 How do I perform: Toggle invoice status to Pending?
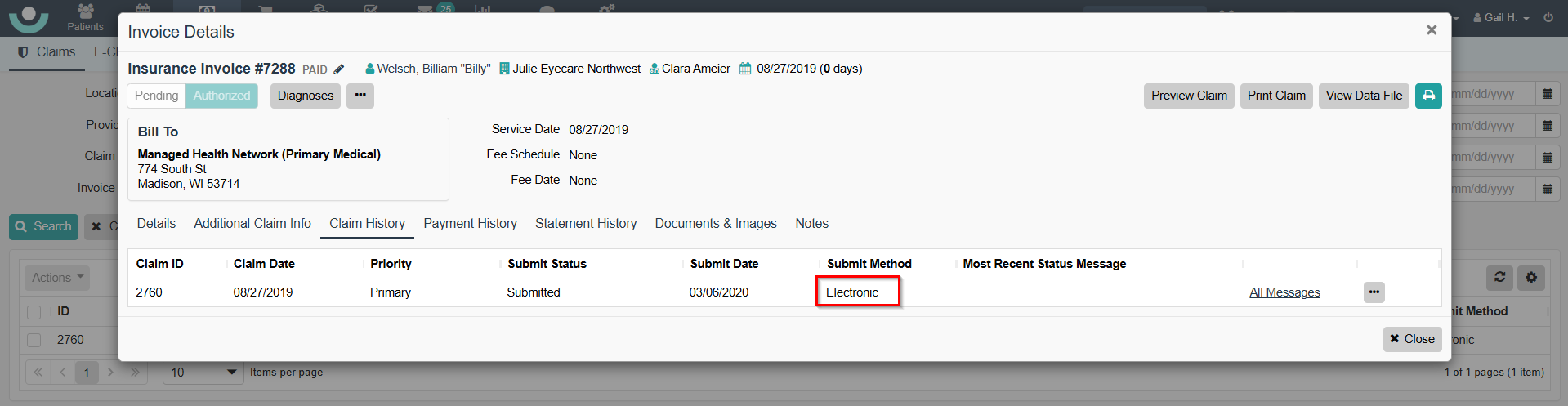(156, 96)
